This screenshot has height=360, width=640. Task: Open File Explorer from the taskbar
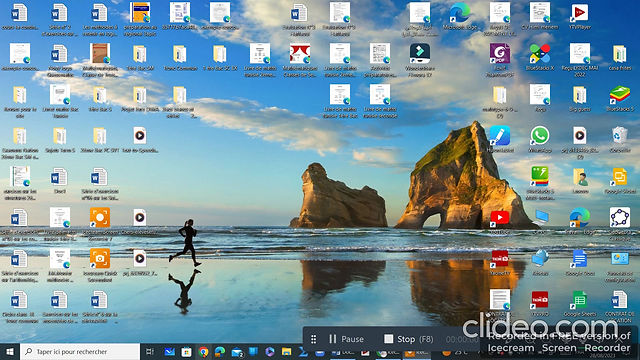pyautogui.click(x=287, y=351)
